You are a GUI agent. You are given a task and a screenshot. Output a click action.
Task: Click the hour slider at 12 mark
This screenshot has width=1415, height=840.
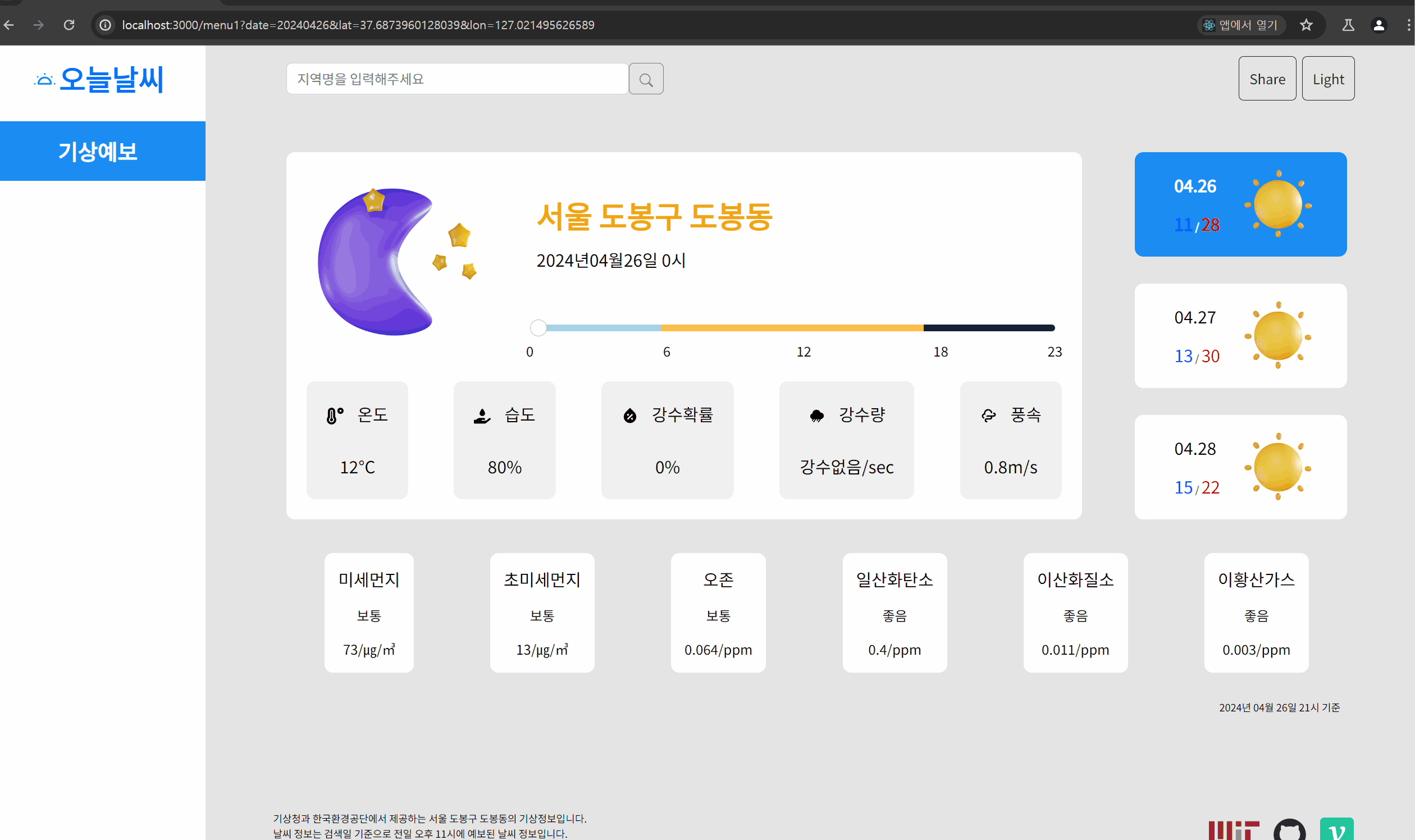[803, 328]
